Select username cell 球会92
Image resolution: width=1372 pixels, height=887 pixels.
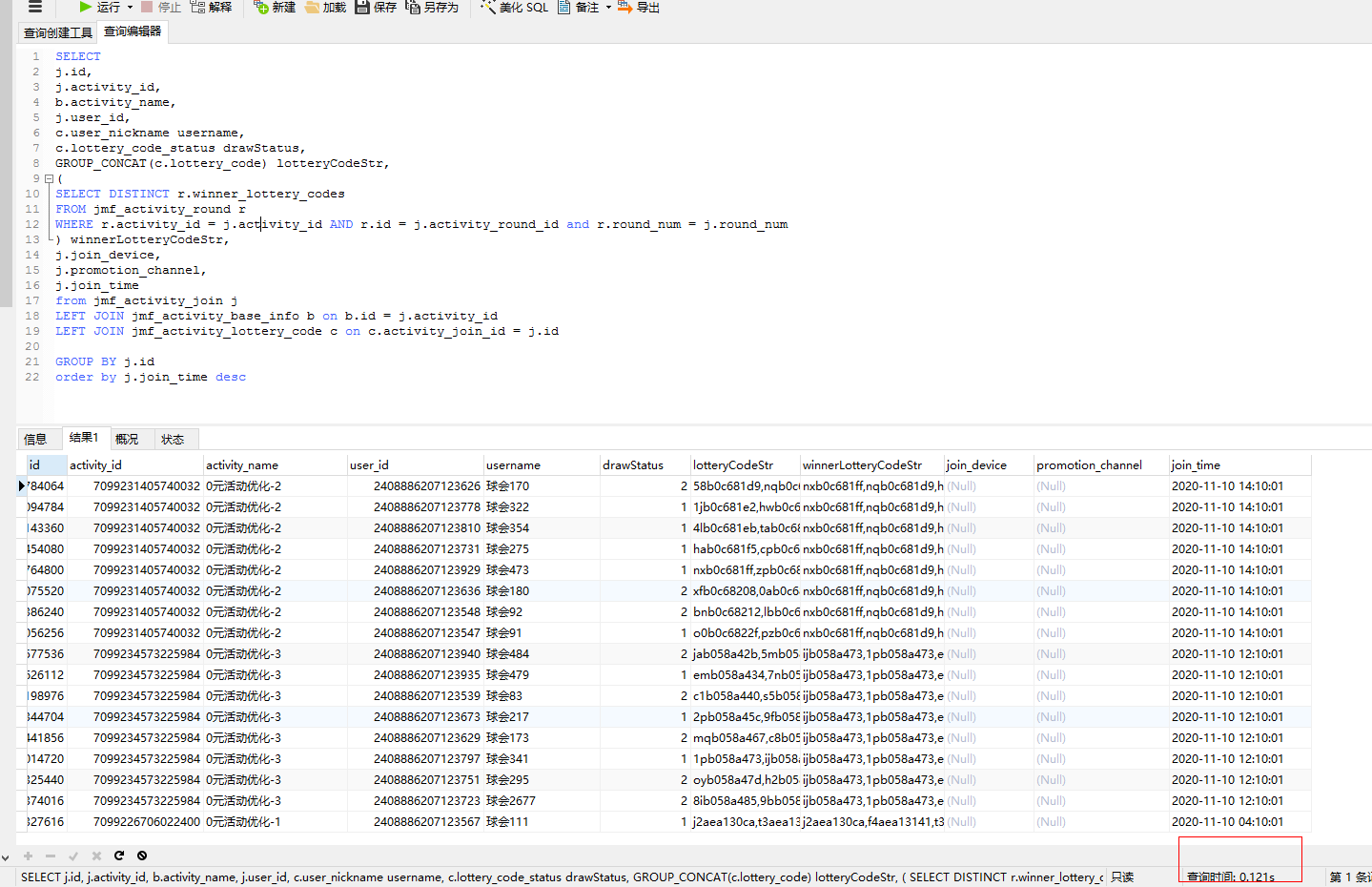542,612
